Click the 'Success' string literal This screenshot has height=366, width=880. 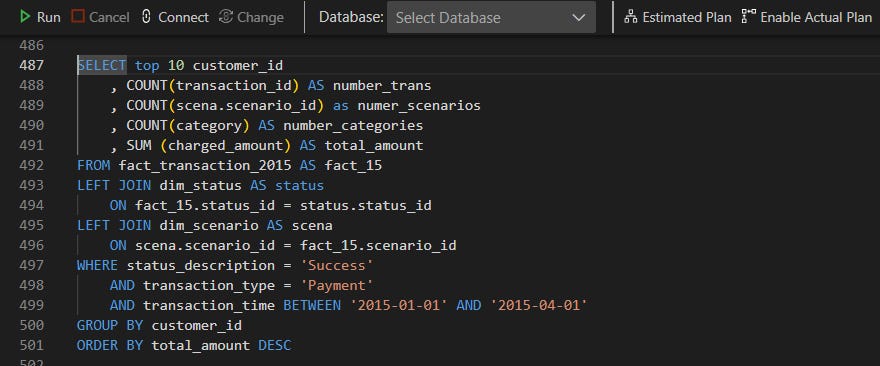point(337,266)
